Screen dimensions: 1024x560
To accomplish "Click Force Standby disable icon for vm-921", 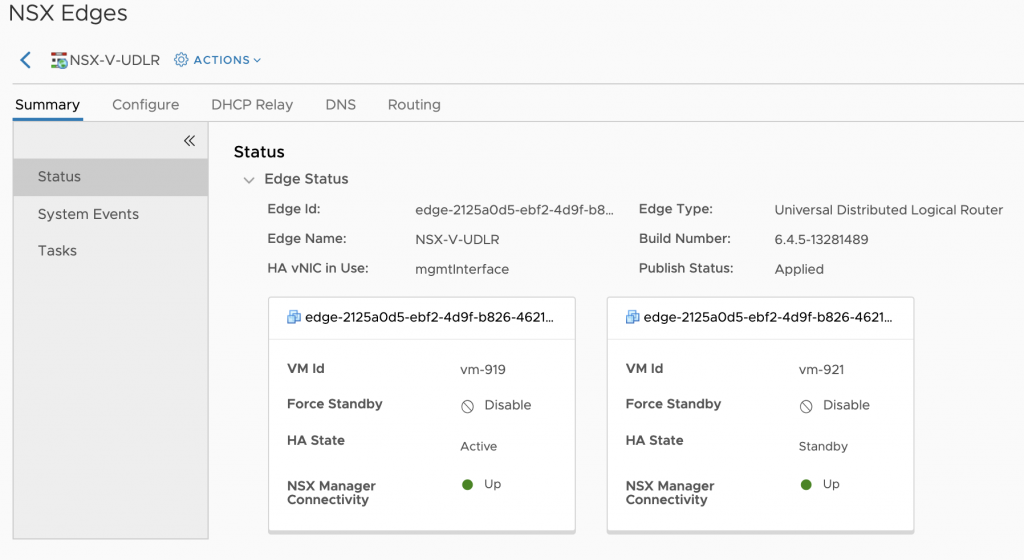I will coord(806,406).
